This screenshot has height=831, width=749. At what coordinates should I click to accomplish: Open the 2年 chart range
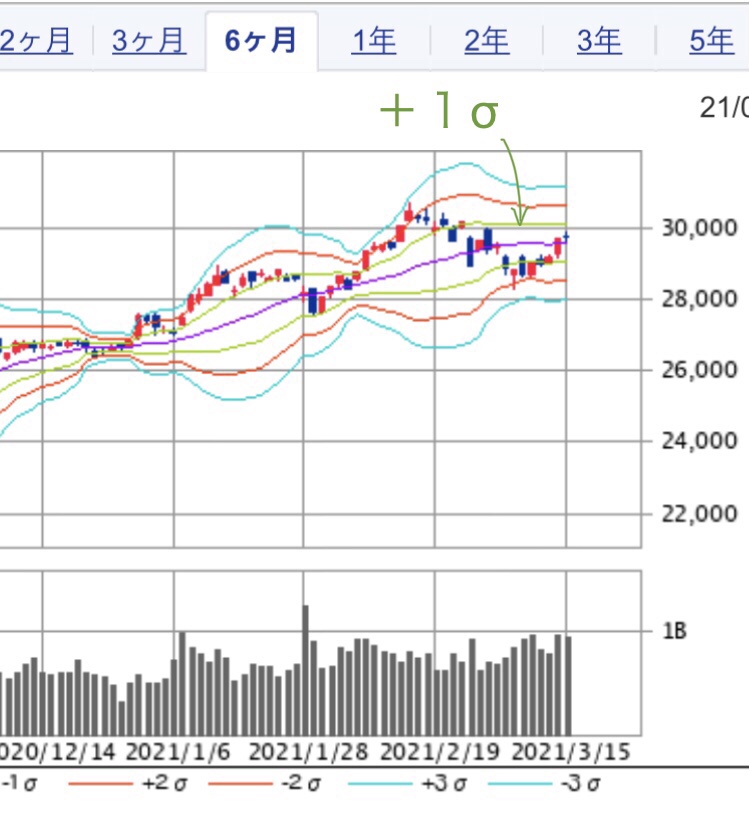tap(487, 41)
